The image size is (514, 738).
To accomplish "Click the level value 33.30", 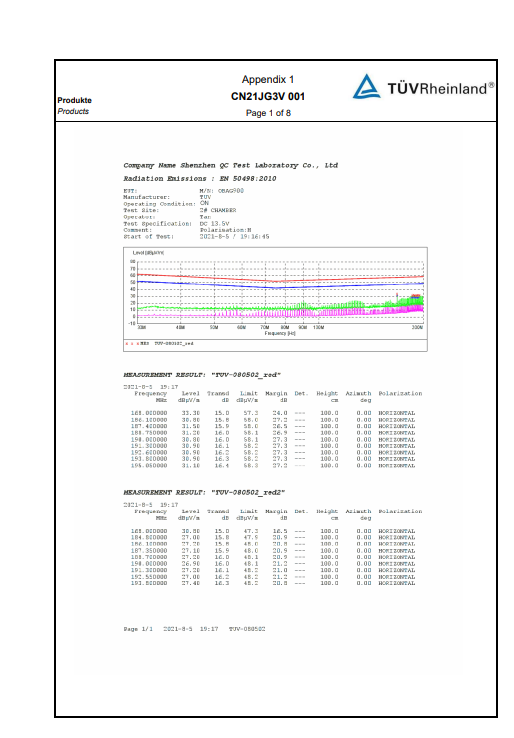I will point(191,413).
